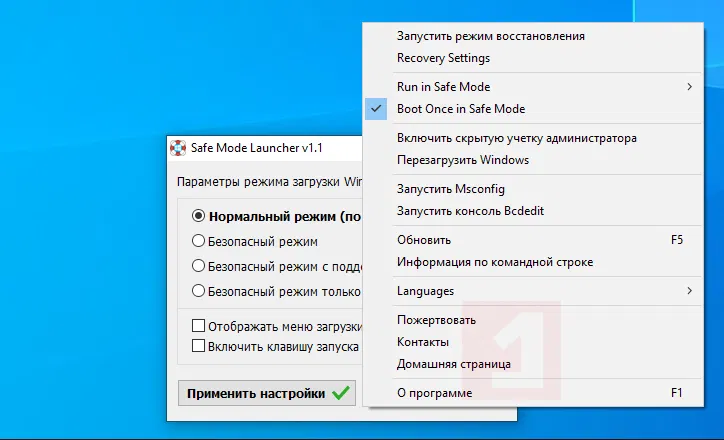Image resolution: width=724 pixels, height=440 pixels.
Task: Expand the Languages submenu arrow
Action: click(689, 291)
